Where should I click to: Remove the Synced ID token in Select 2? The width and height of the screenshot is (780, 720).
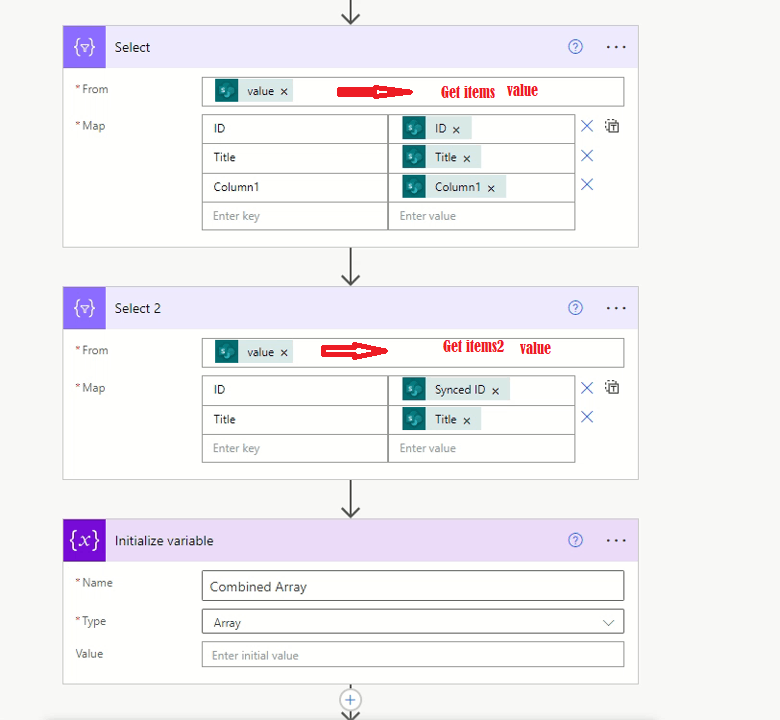495,391
